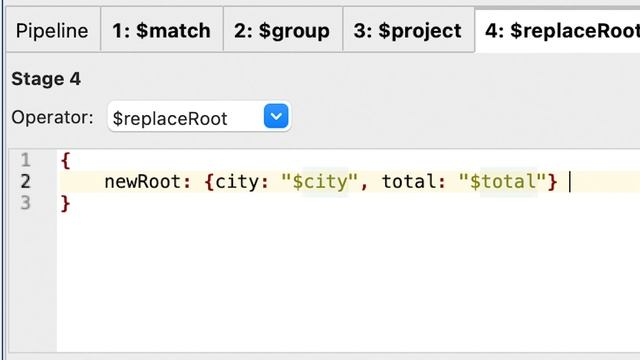Screen dimensions: 640x360
Task: Click line number 3 in the gutter
Action: [x=26, y=203]
